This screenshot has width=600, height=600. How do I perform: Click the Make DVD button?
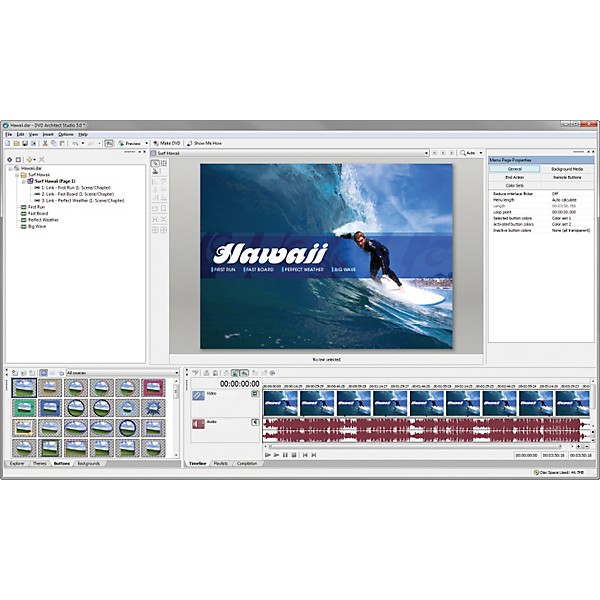click(x=166, y=143)
